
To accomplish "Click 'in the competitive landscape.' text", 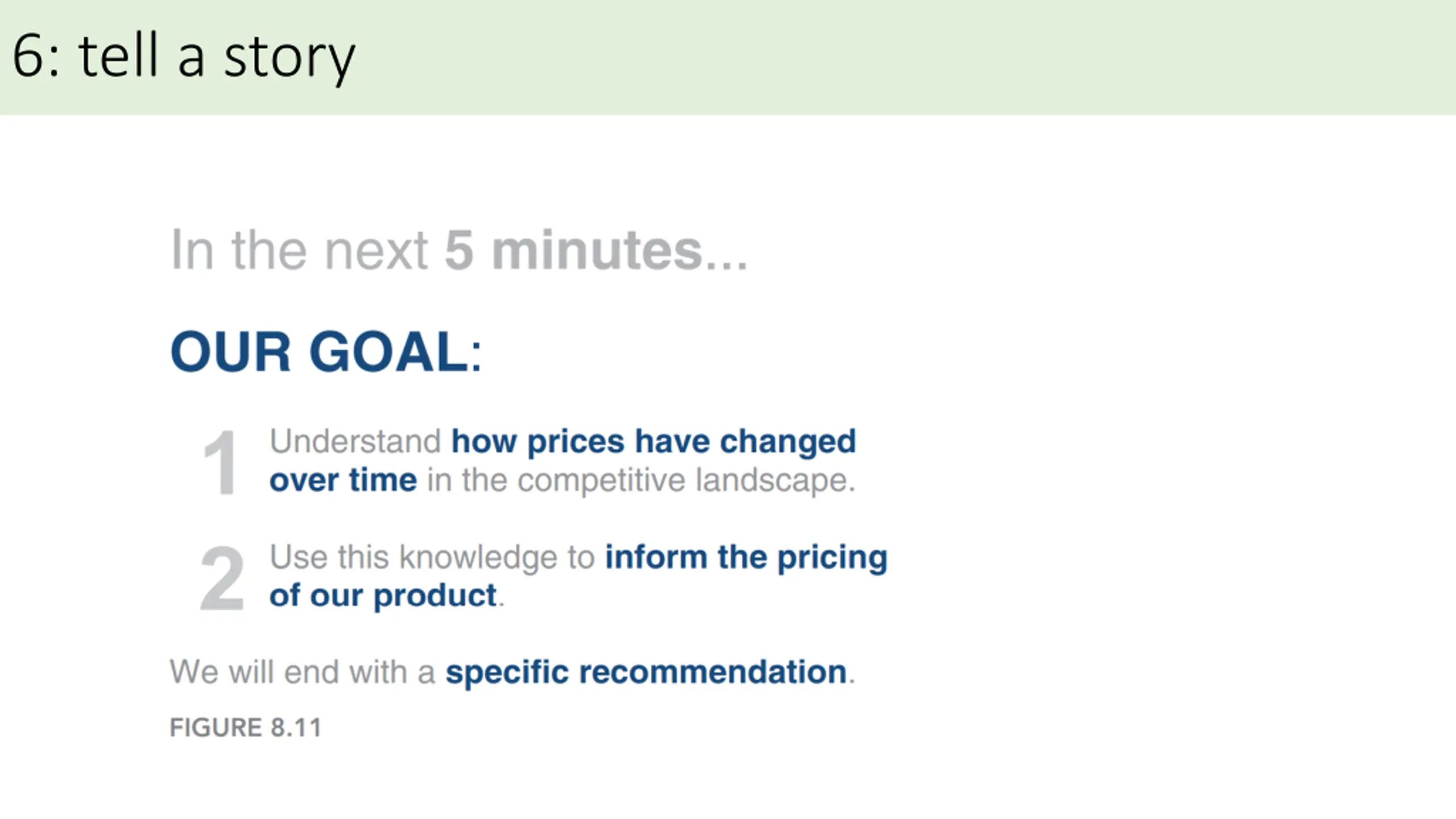I will (641, 481).
